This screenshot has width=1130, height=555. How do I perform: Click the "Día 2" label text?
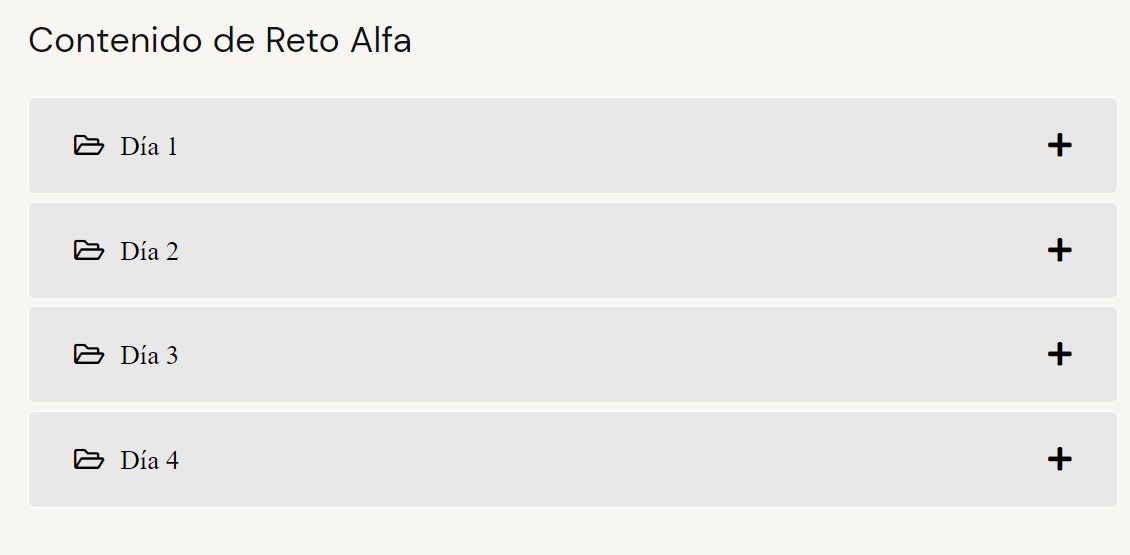(149, 252)
